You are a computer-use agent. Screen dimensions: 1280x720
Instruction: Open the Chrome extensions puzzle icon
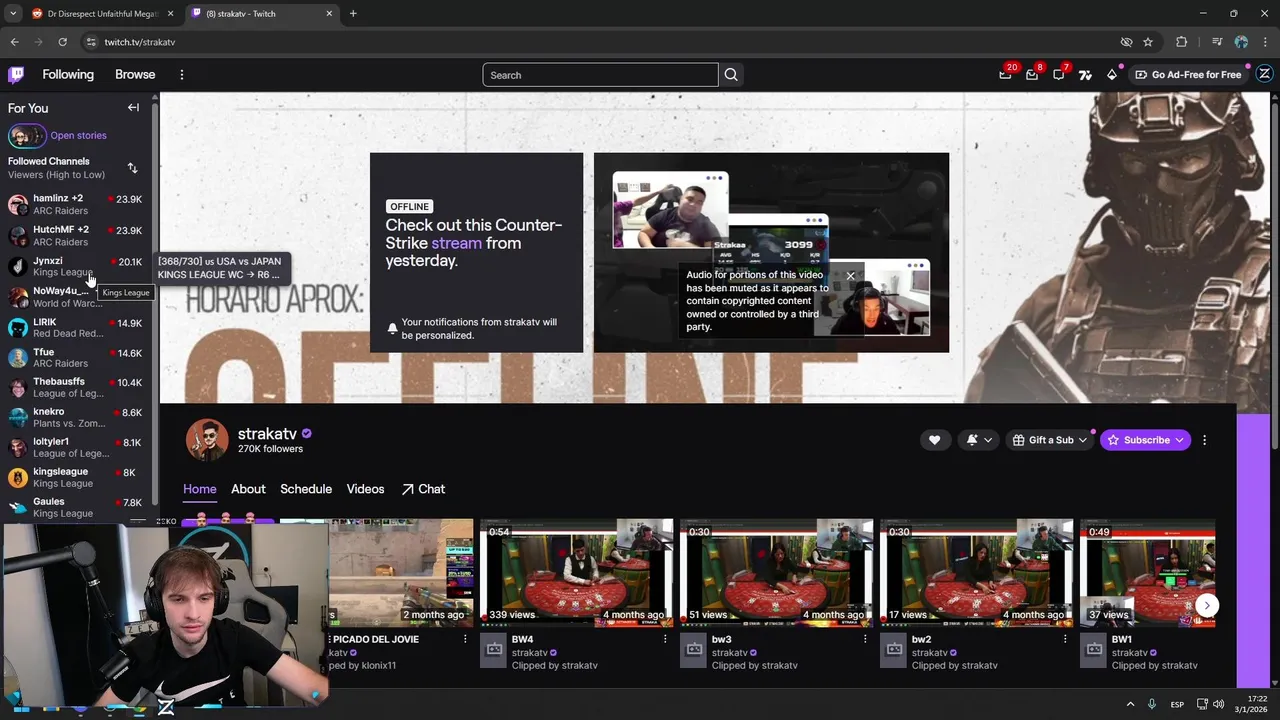point(1182,42)
